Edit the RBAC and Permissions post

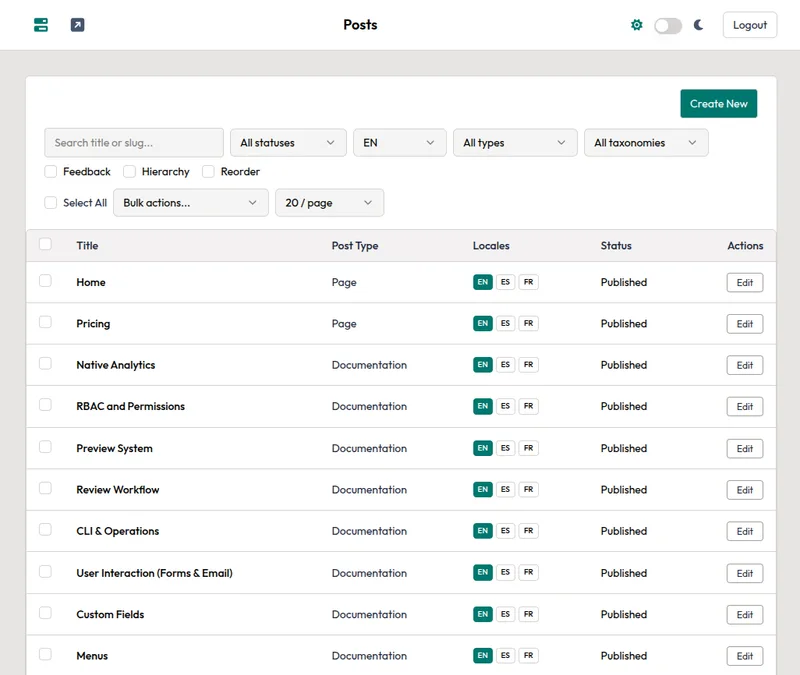744,407
